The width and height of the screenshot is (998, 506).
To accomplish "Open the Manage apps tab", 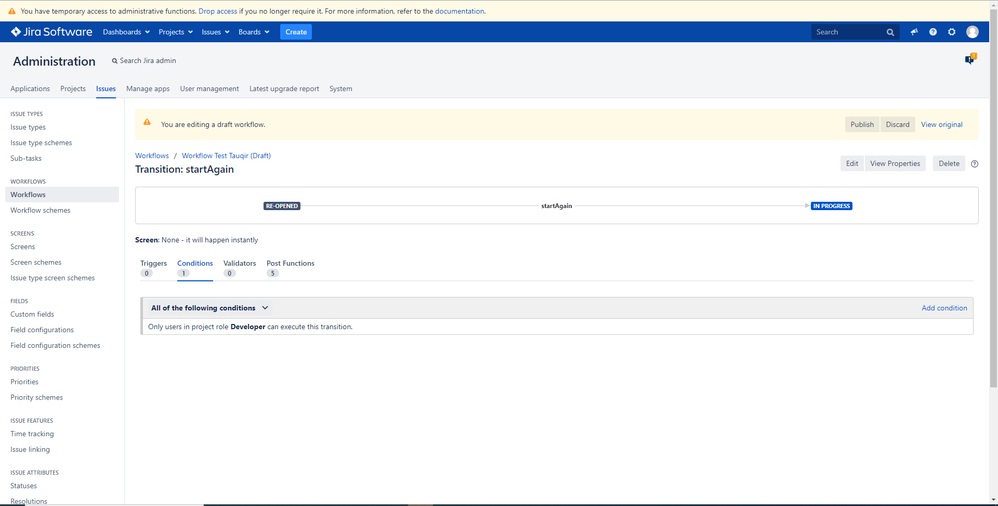I will pos(148,88).
